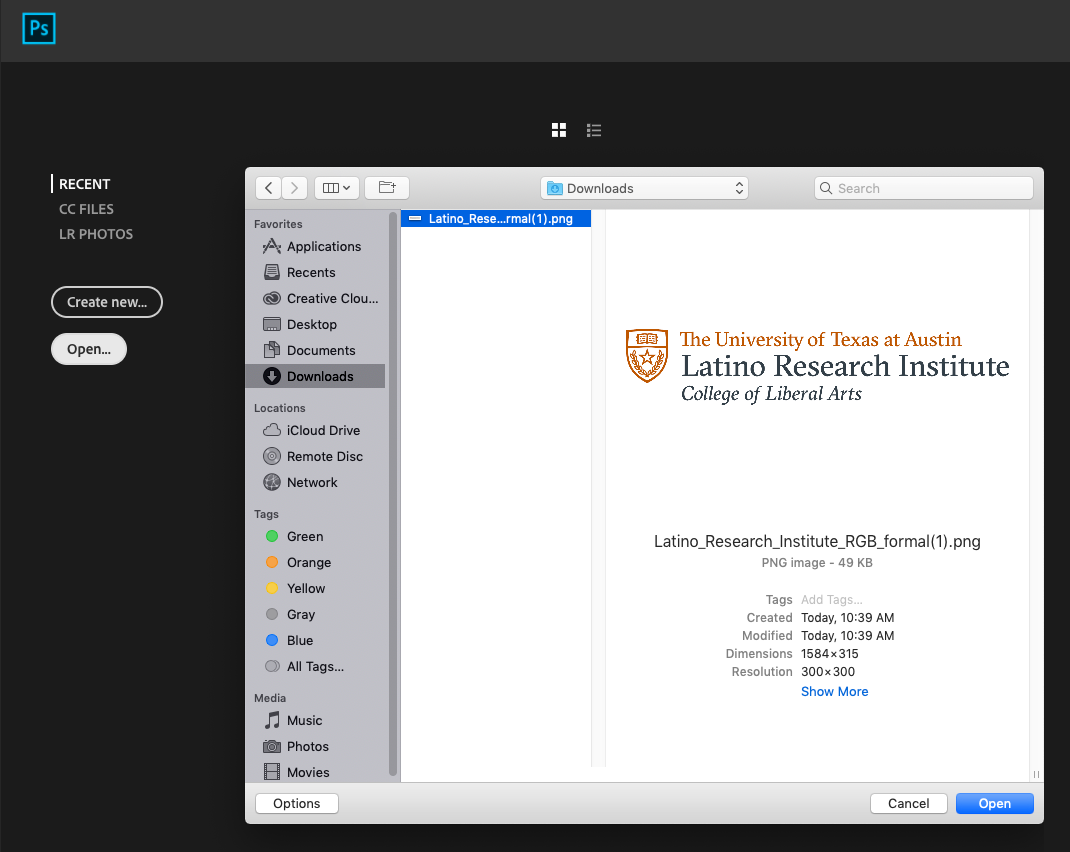Screen dimensions: 1070x852
Task: Select the RECENT tab
Action: 85,184
